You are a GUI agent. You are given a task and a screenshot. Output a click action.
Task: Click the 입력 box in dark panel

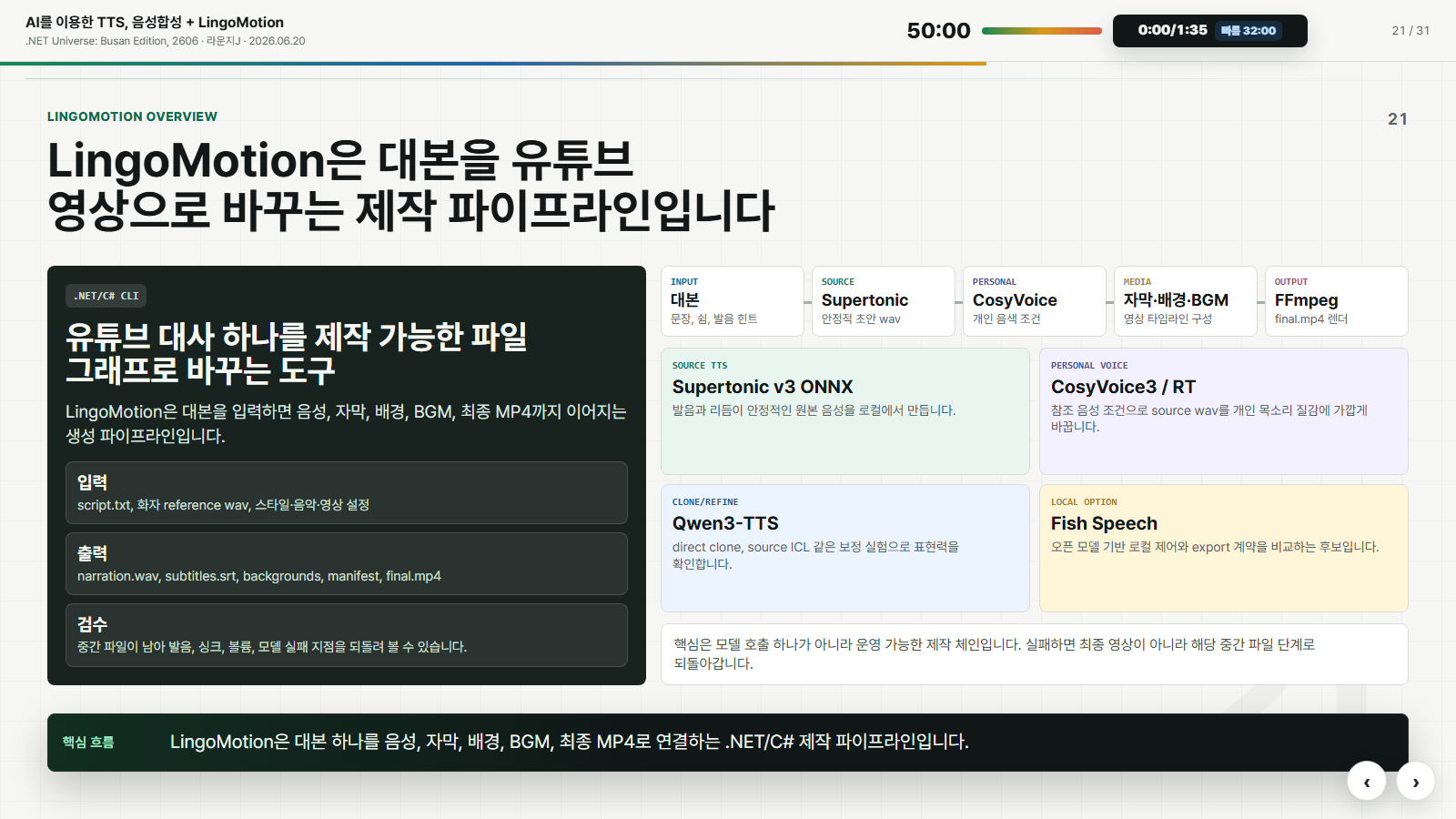(347, 492)
